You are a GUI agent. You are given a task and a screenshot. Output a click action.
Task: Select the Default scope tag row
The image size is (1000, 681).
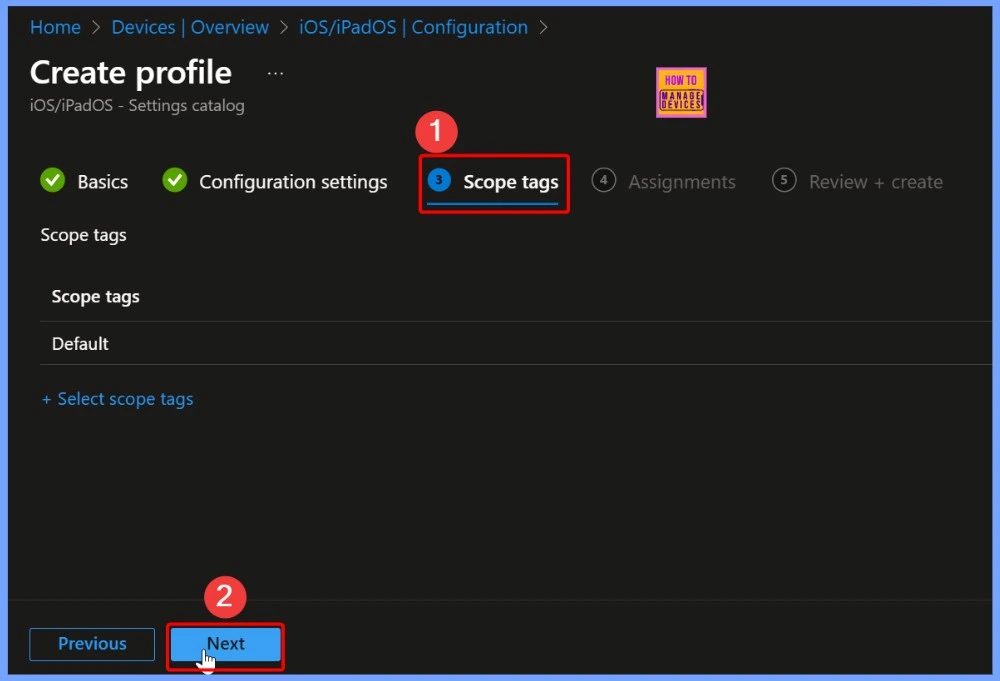point(80,343)
